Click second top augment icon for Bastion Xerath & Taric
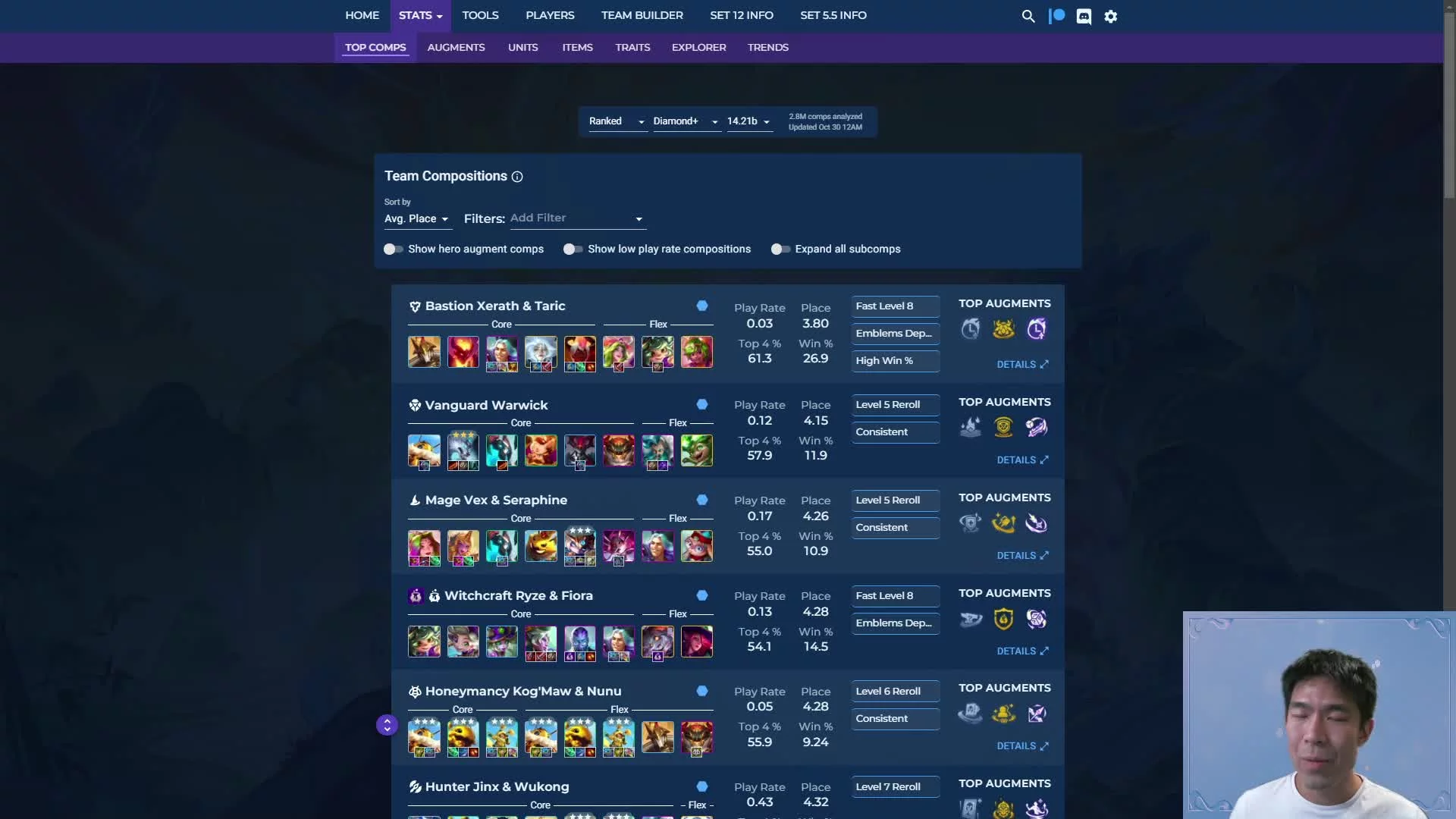 tap(1003, 329)
